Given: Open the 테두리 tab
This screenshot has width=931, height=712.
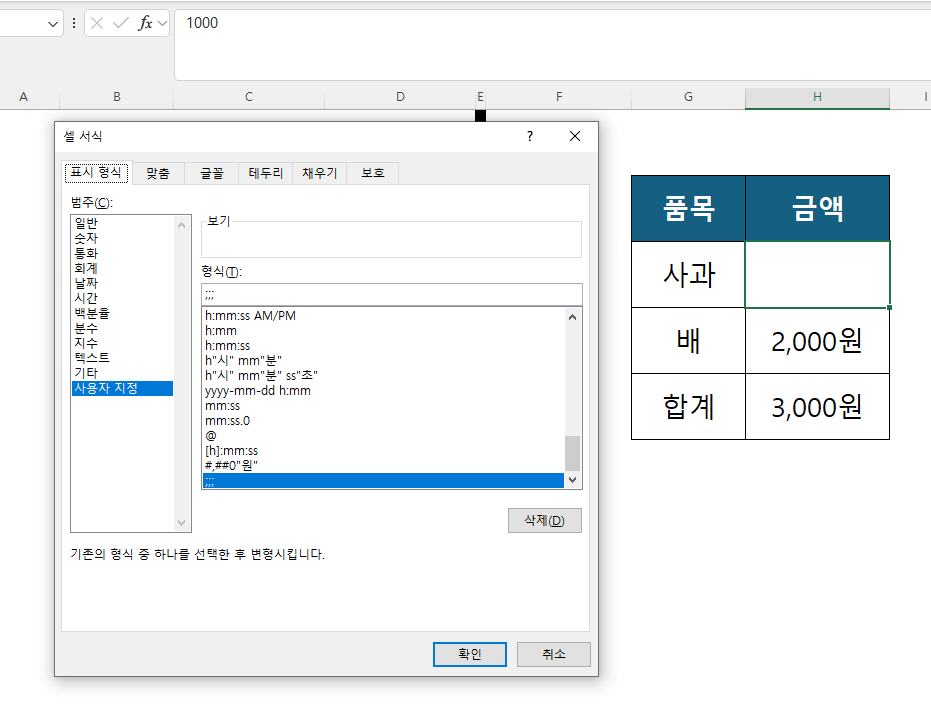Looking at the screenshot, I should (x=264, y=172).
